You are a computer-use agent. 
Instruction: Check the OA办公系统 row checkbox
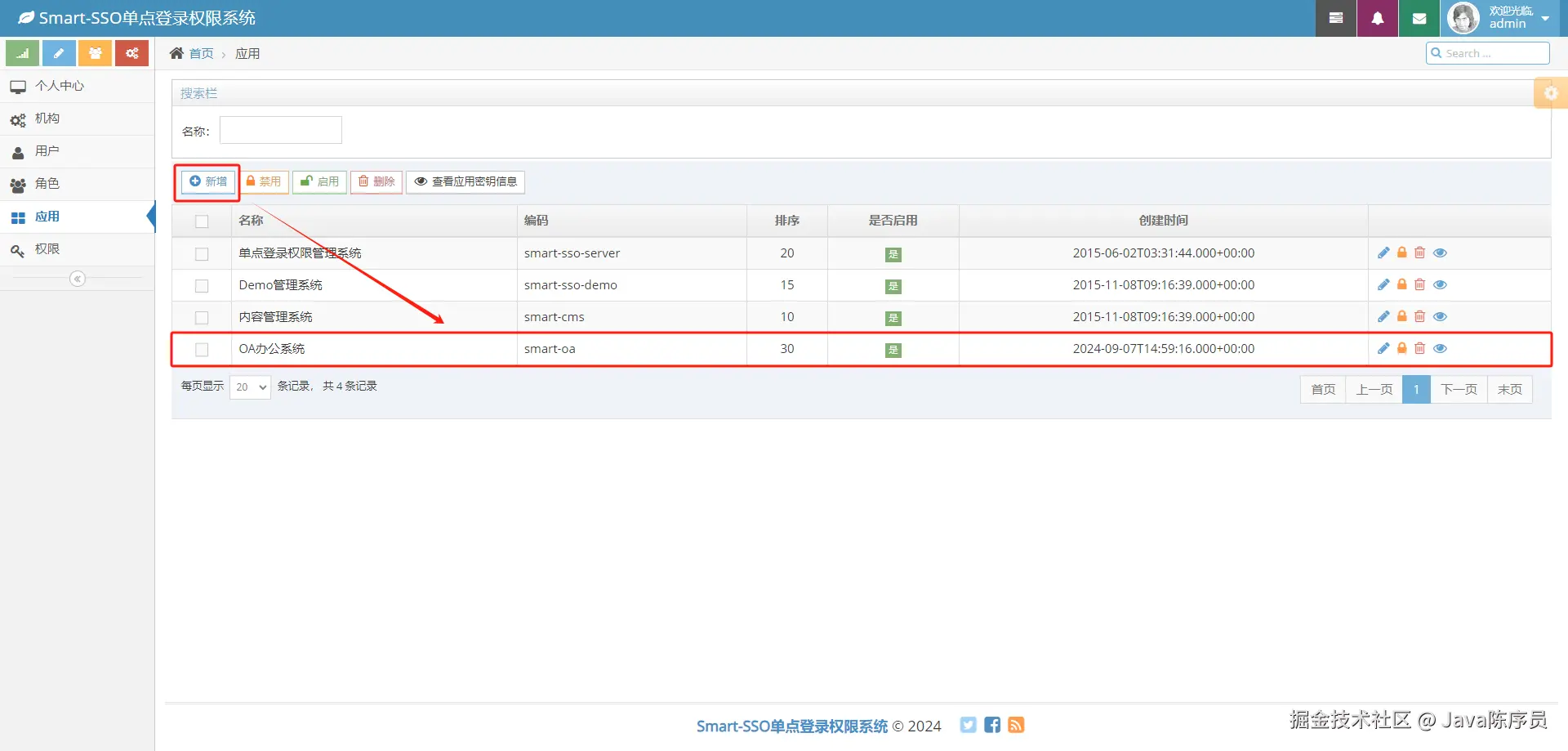(202, 350)
